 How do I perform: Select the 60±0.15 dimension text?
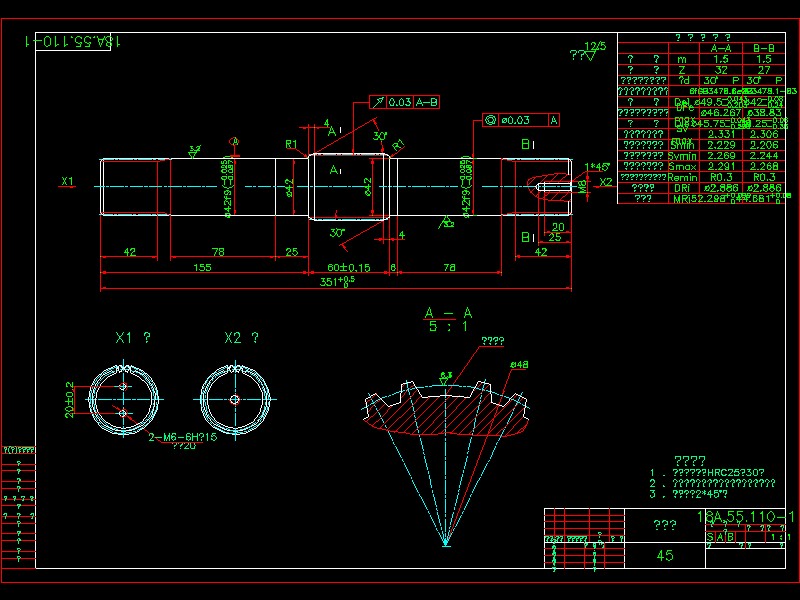tap(349, 267)
